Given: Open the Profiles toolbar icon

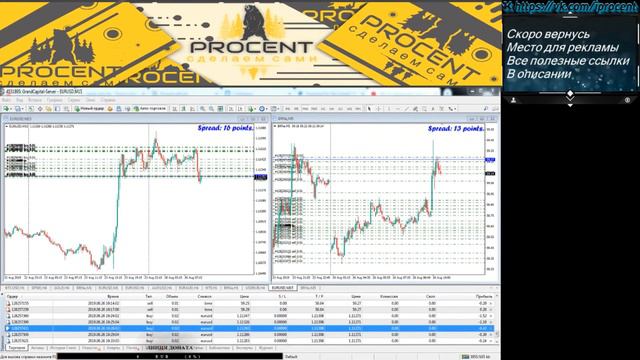Looking at the screenshot, I should point(18,109).
